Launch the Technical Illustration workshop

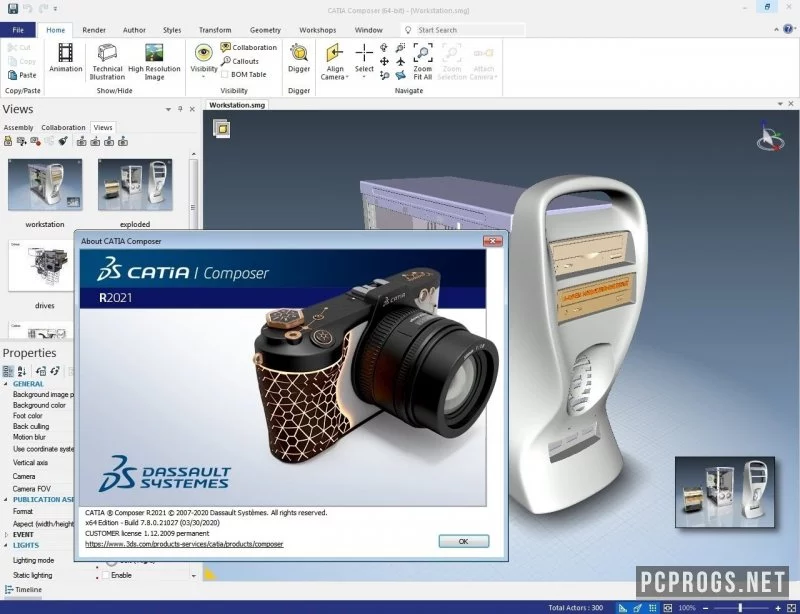point(107,62)
